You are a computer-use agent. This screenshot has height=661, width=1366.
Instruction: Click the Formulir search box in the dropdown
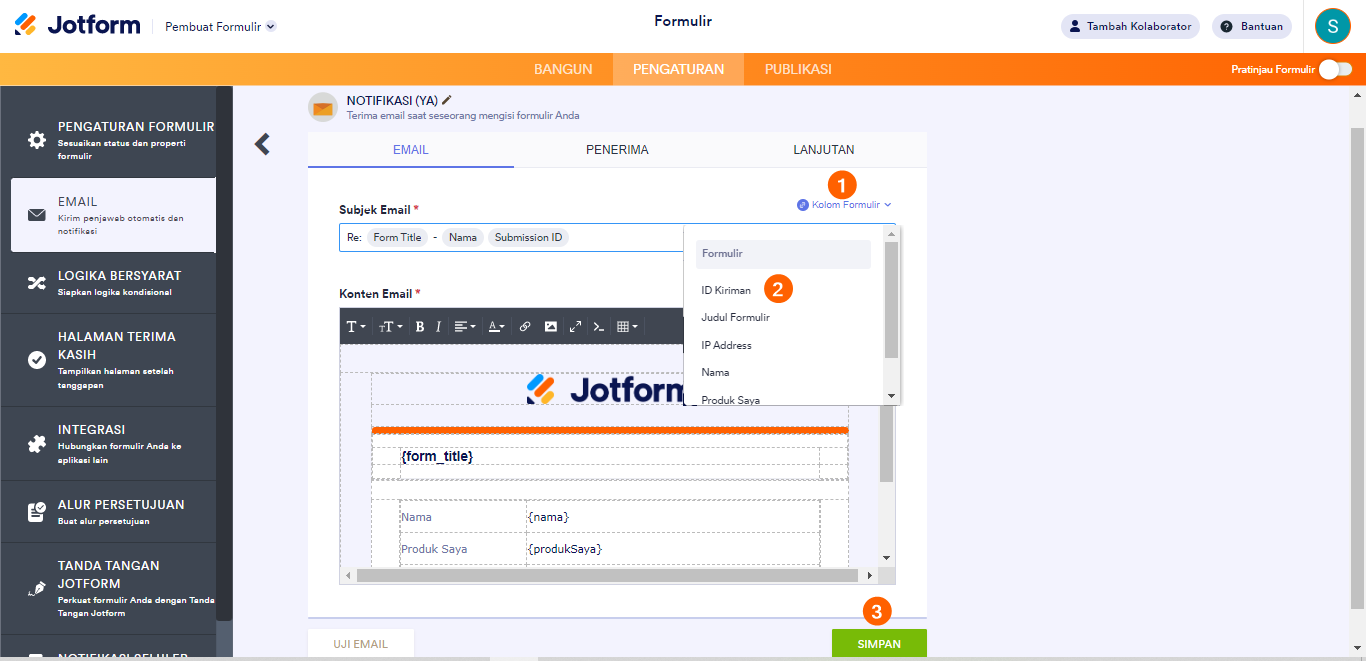(x=783, y=254)
